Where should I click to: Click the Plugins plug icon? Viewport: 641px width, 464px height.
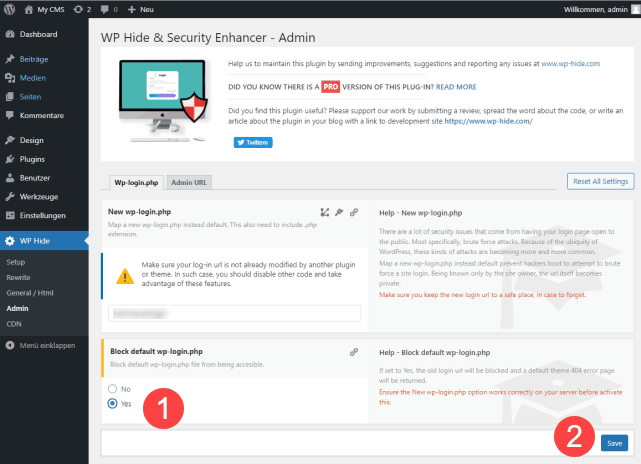click(10, 159)
